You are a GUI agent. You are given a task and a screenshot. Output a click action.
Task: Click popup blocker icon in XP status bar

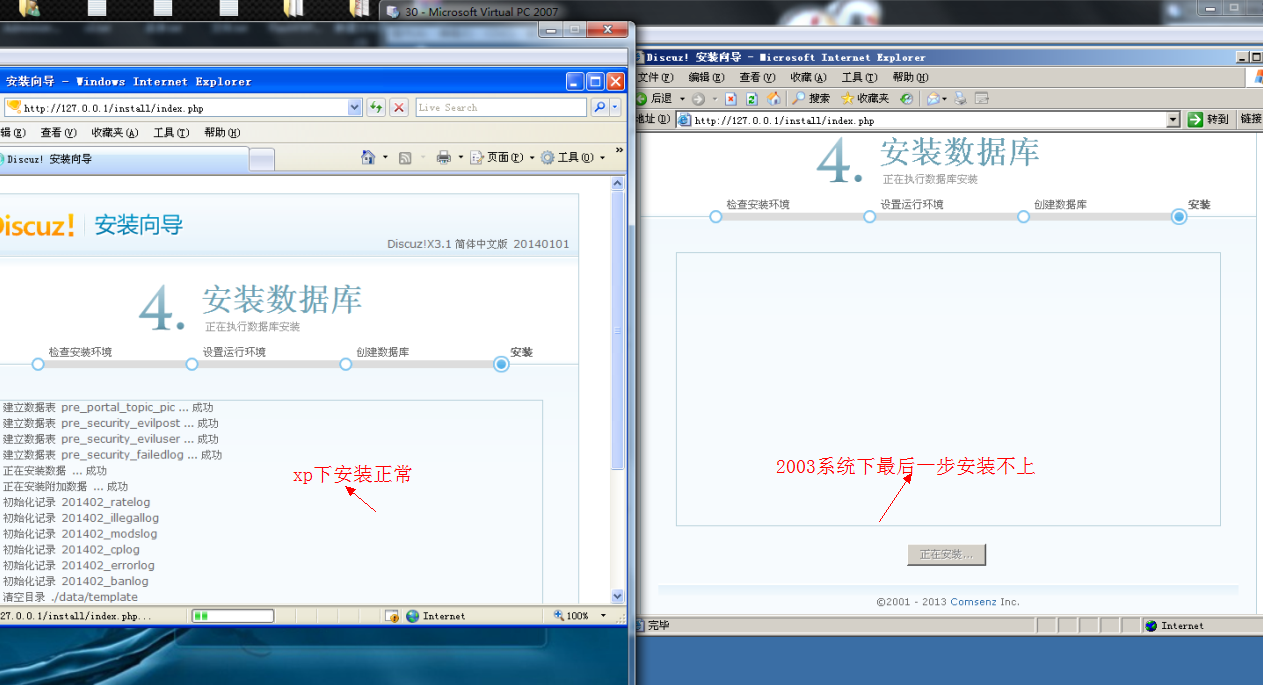tap(393, 616)
